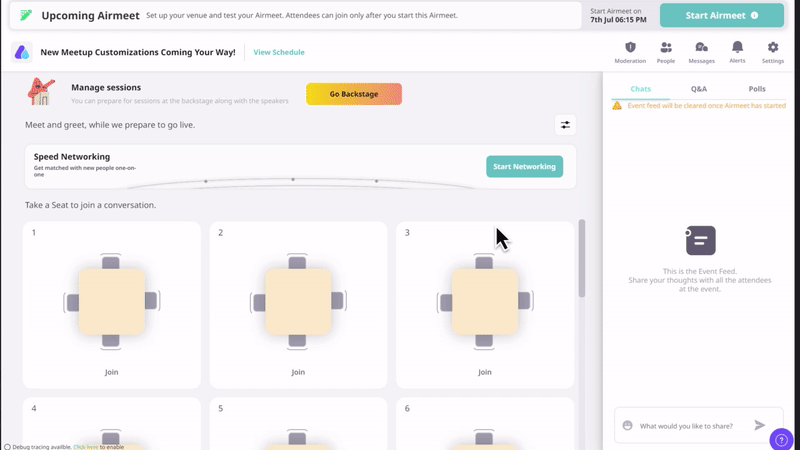800x450 pixels.
Task: Click the send message arrow icon
Action: point(759,425)
